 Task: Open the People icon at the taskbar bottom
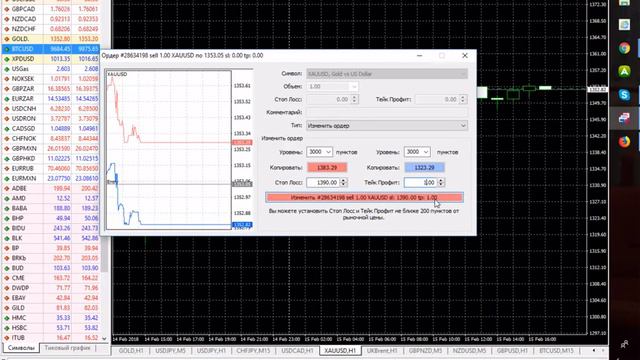[624, 345]
